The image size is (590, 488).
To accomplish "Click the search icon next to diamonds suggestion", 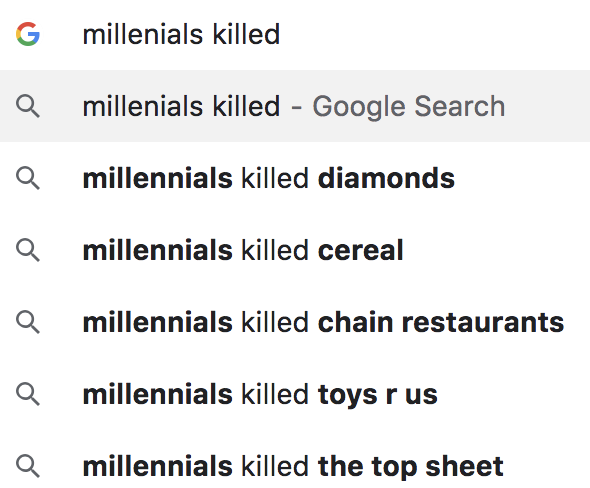I will pyautogui.click(x=28, y=178).
